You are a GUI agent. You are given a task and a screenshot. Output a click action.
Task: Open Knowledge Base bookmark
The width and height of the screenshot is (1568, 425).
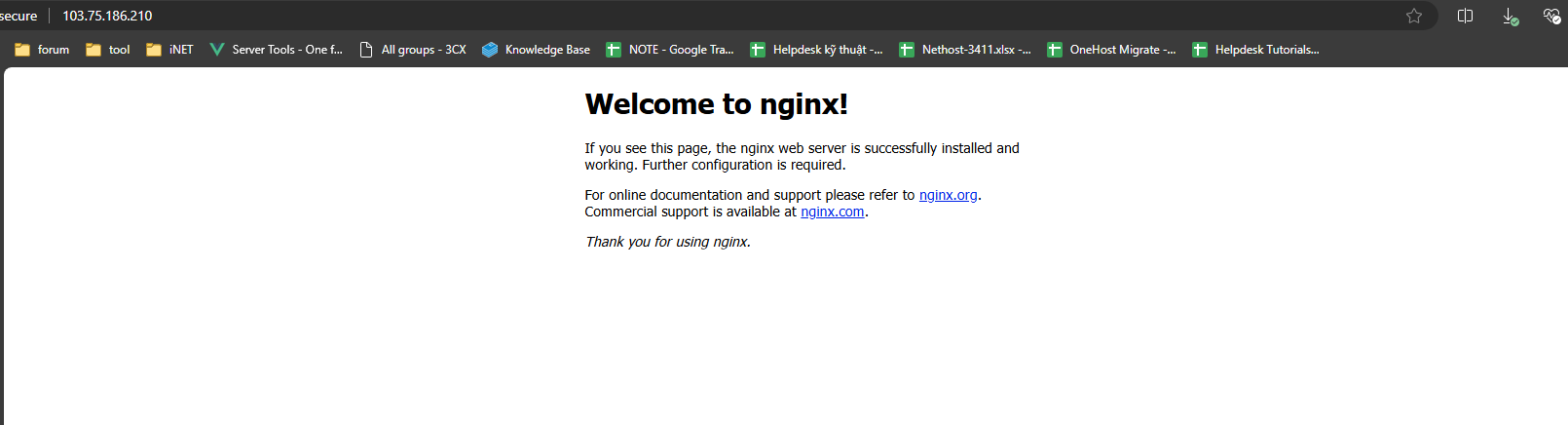(x=537, y=50)
